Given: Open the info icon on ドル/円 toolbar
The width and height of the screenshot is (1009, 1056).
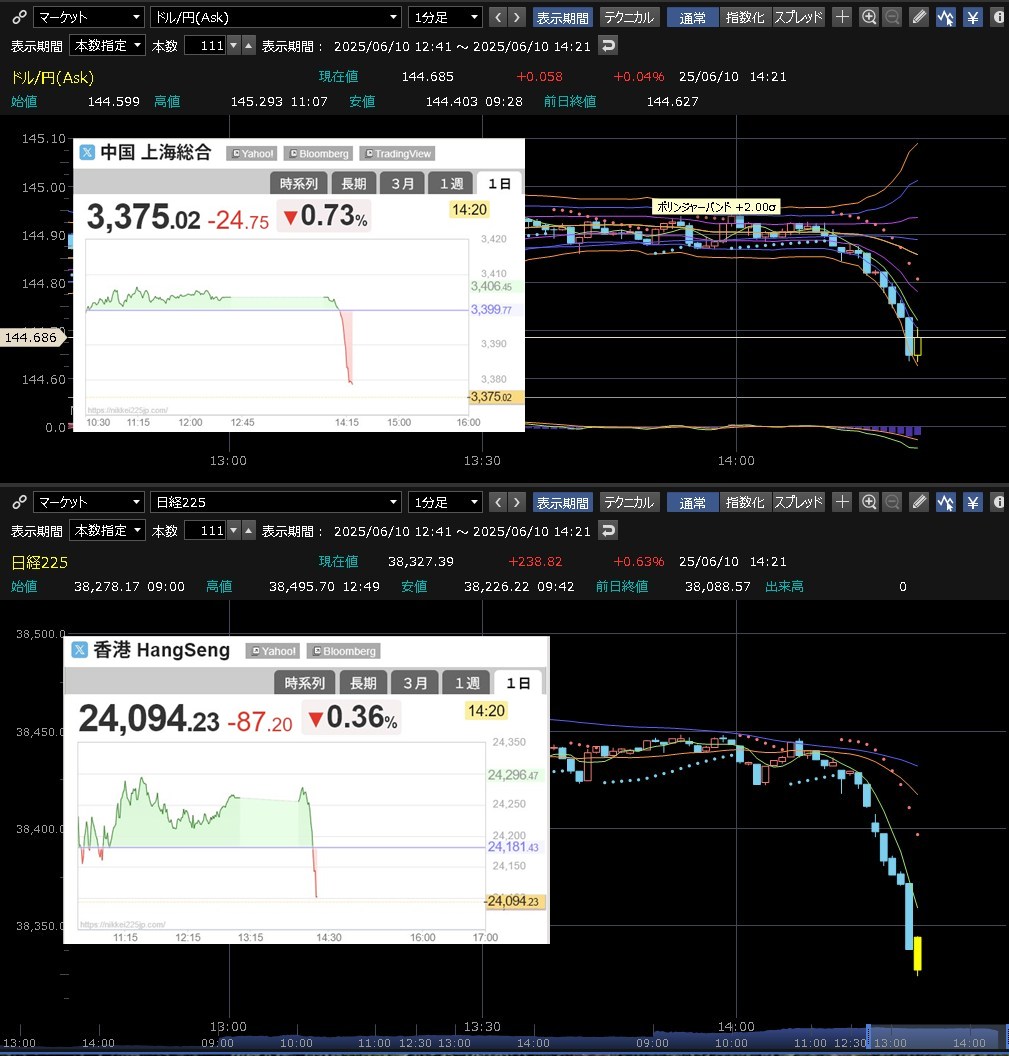Looking at the screenshot, I should coord(998,17).
